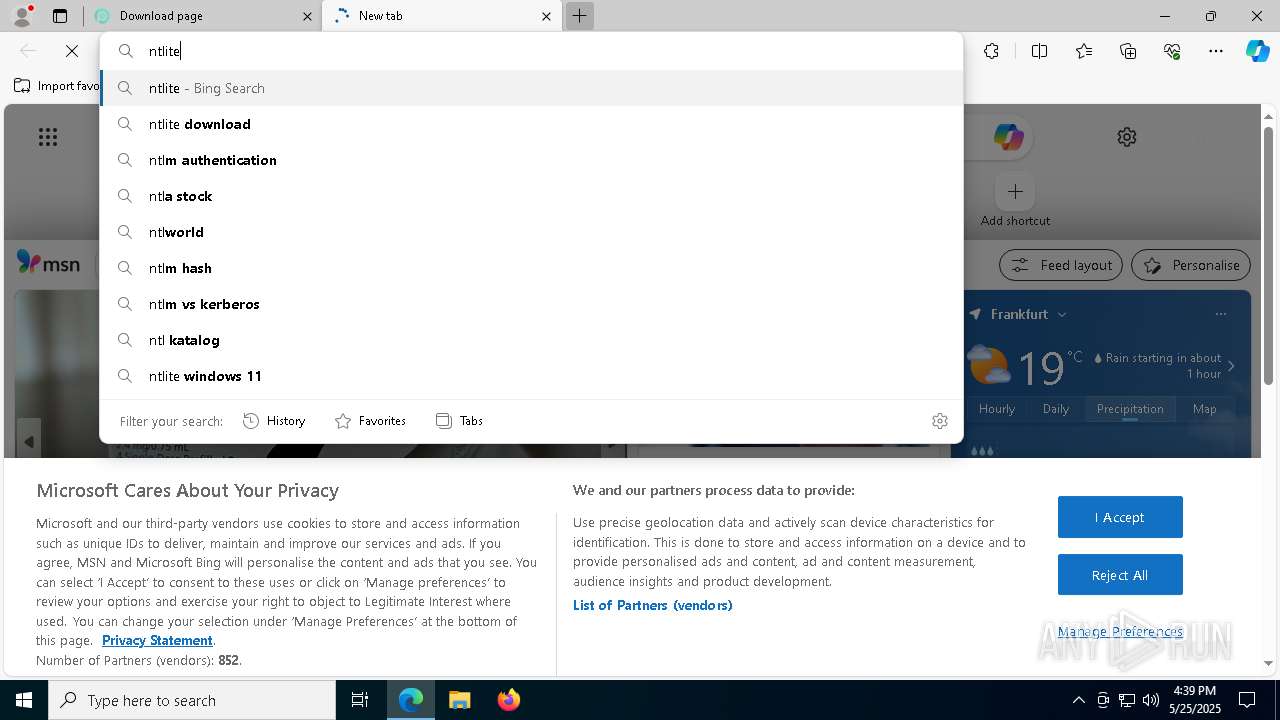1280x720 pixels.
Task: Click the Feed layout button
Action: (x=1061, y=265)
